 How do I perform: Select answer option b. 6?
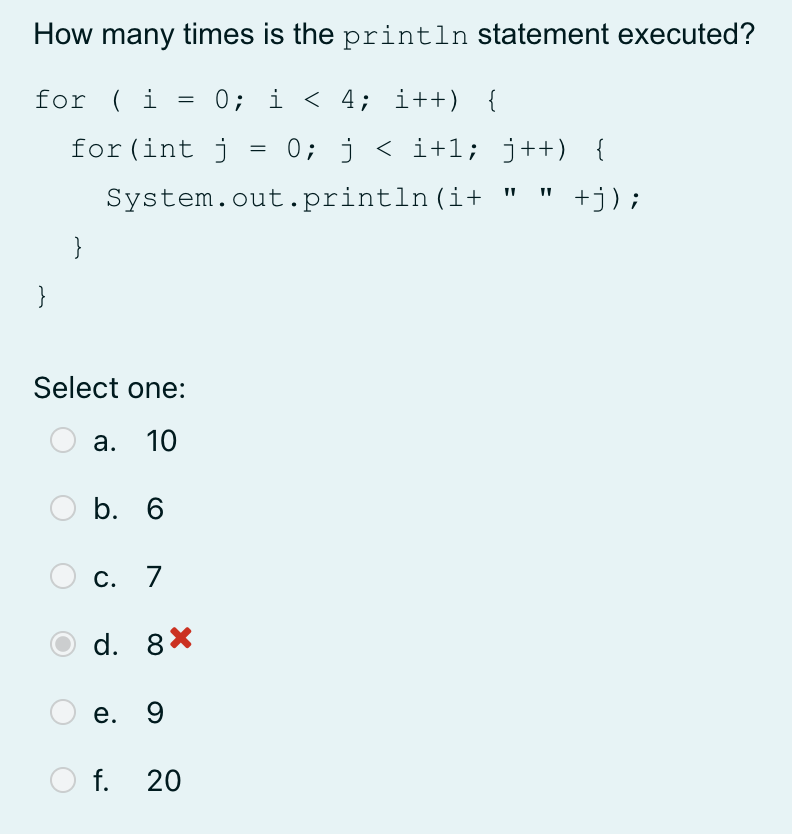[x=63, y=508]
